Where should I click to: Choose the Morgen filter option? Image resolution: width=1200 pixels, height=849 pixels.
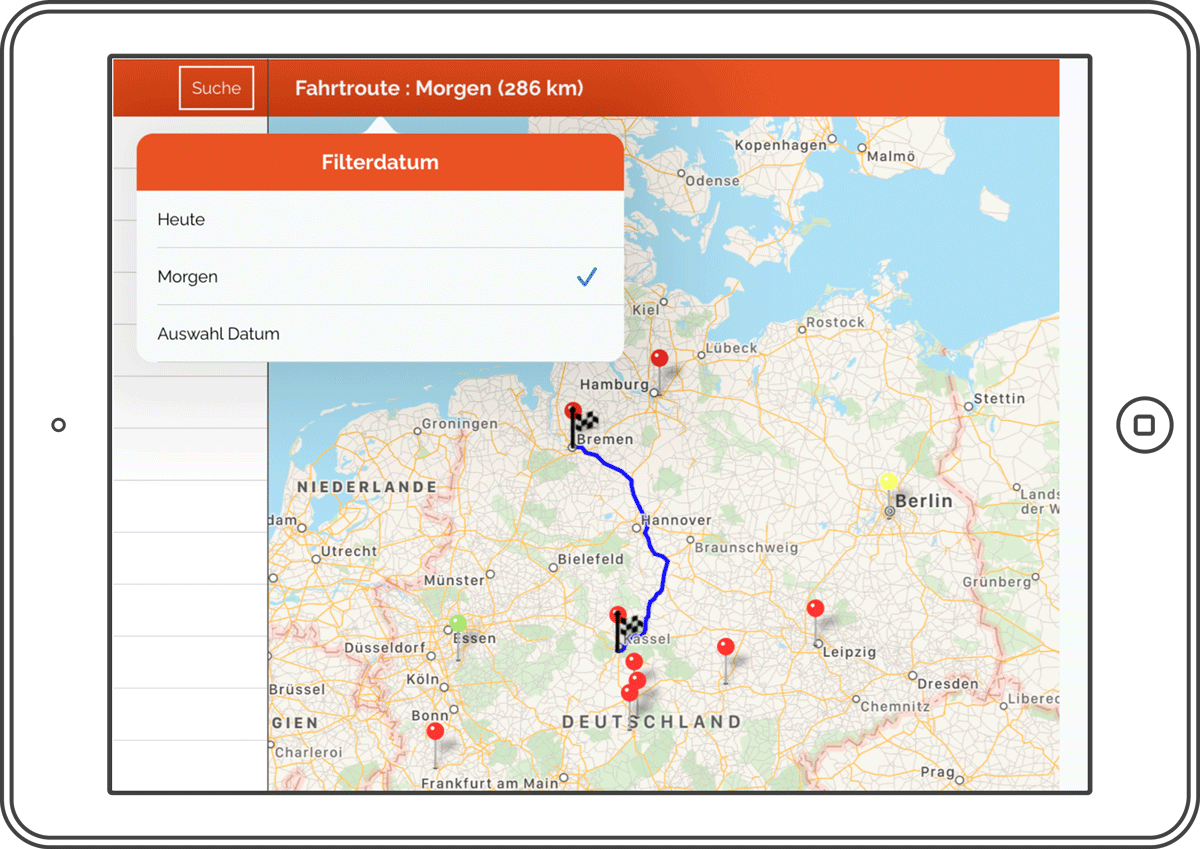380,277
